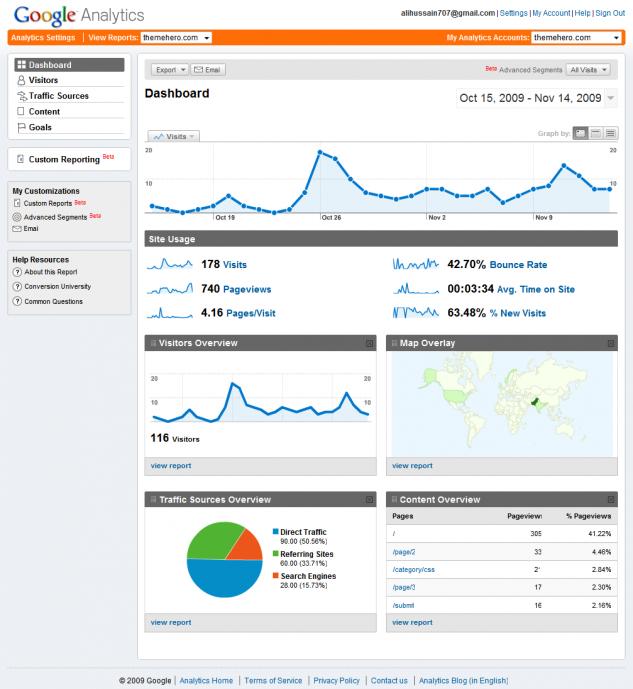Click the Custom Reporting document icon

tap(21, 159)
